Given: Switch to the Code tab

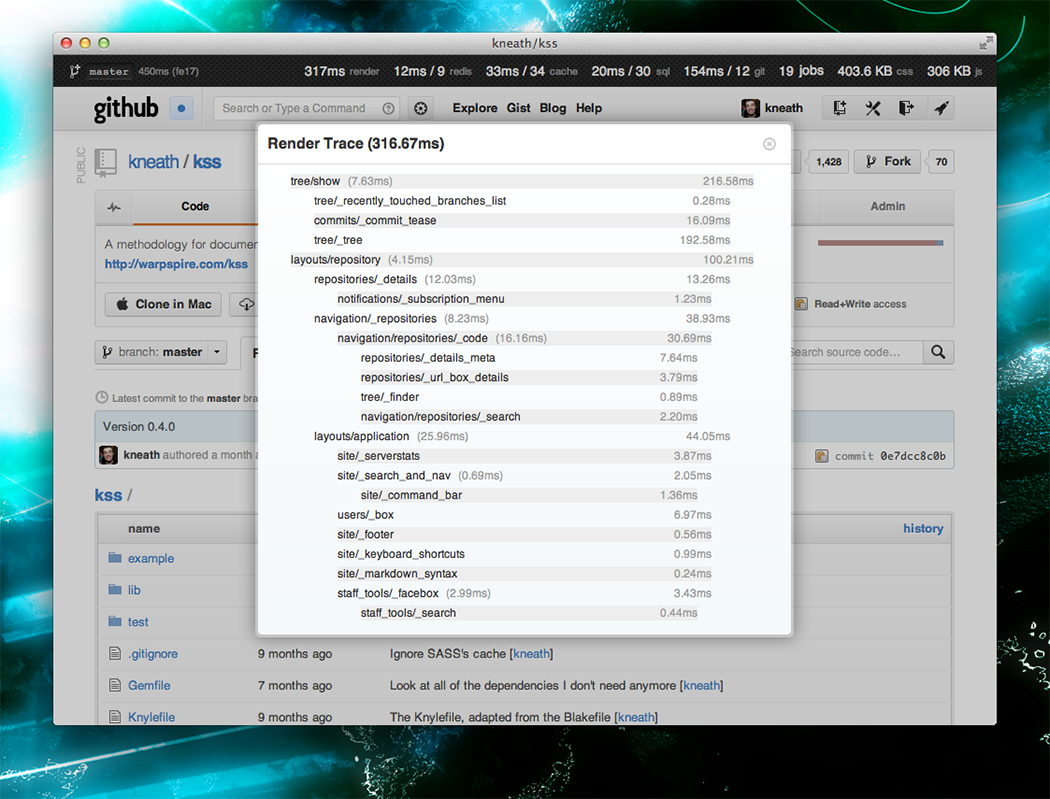Looking at the screenshot, I should coord(195,207).
